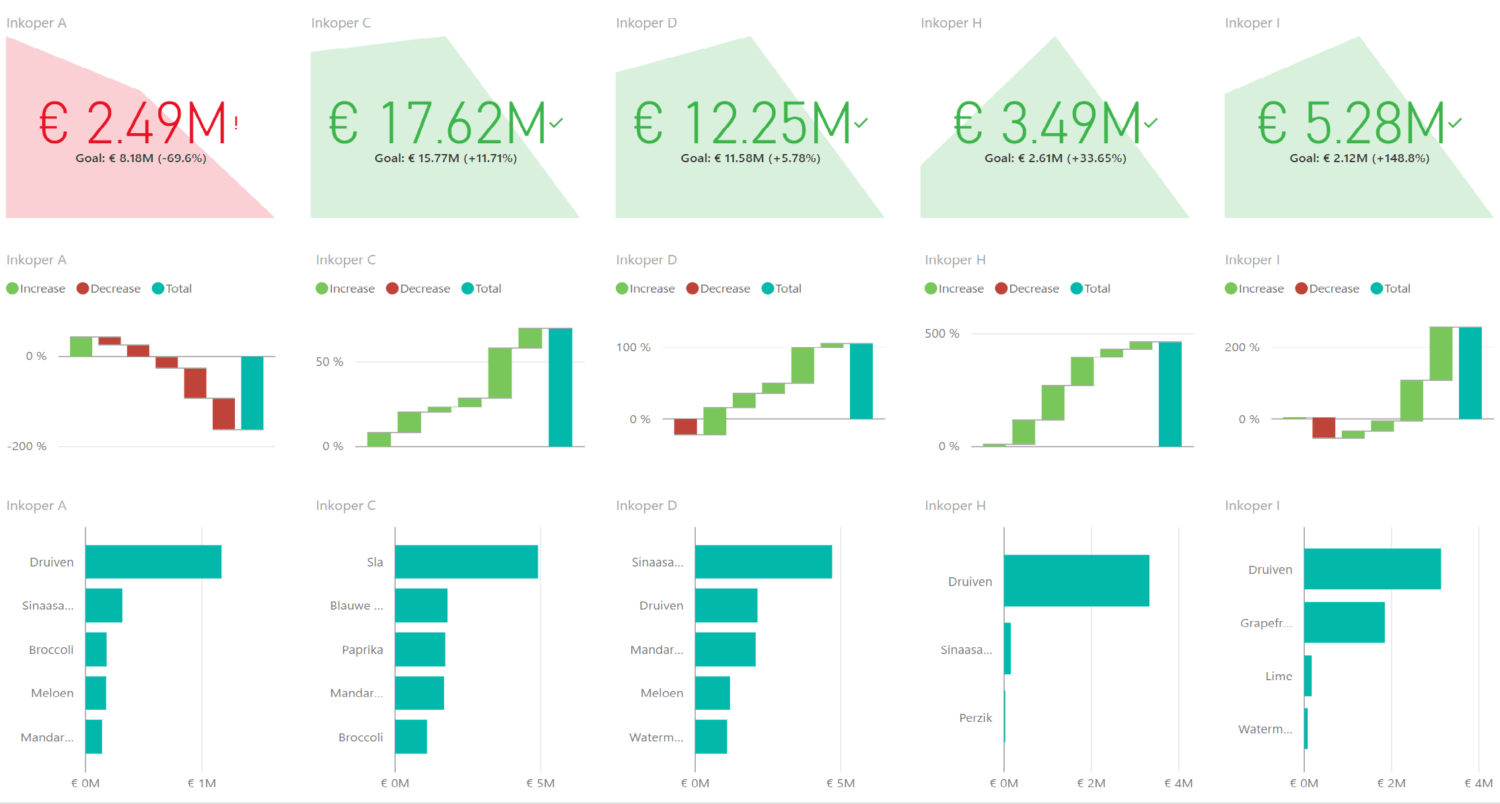Click the green Increase legend dot for Inkoper A
Image resolution: width=1500 pixels, height=804 pixels.
click(x=10, y=288)
